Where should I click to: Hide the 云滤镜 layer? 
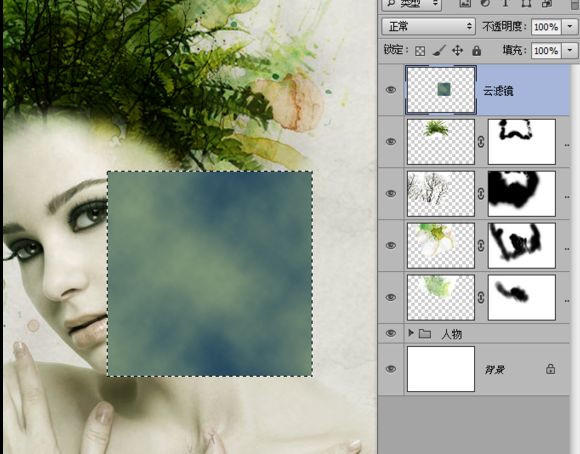(391, 90)
